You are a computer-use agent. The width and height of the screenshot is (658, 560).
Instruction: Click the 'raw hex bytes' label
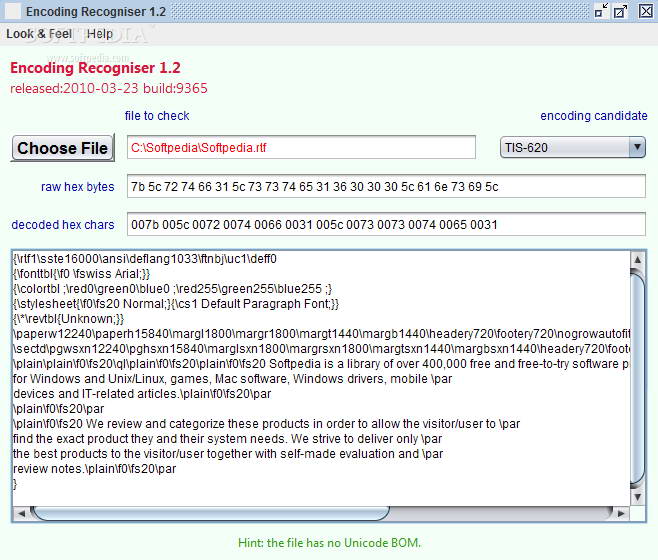[78, 186]
